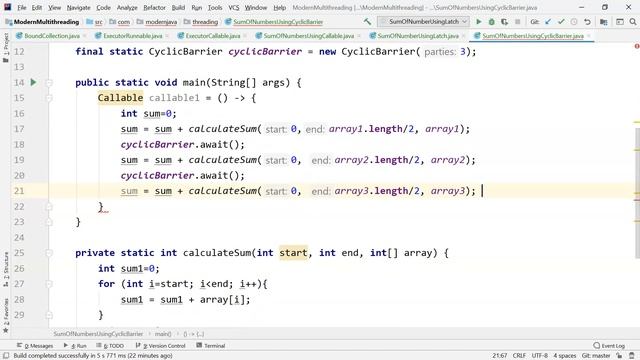This screenshot has height=360, width=640.
Task: Click the Build project hammer icon
Action: [x=367, y=22]
